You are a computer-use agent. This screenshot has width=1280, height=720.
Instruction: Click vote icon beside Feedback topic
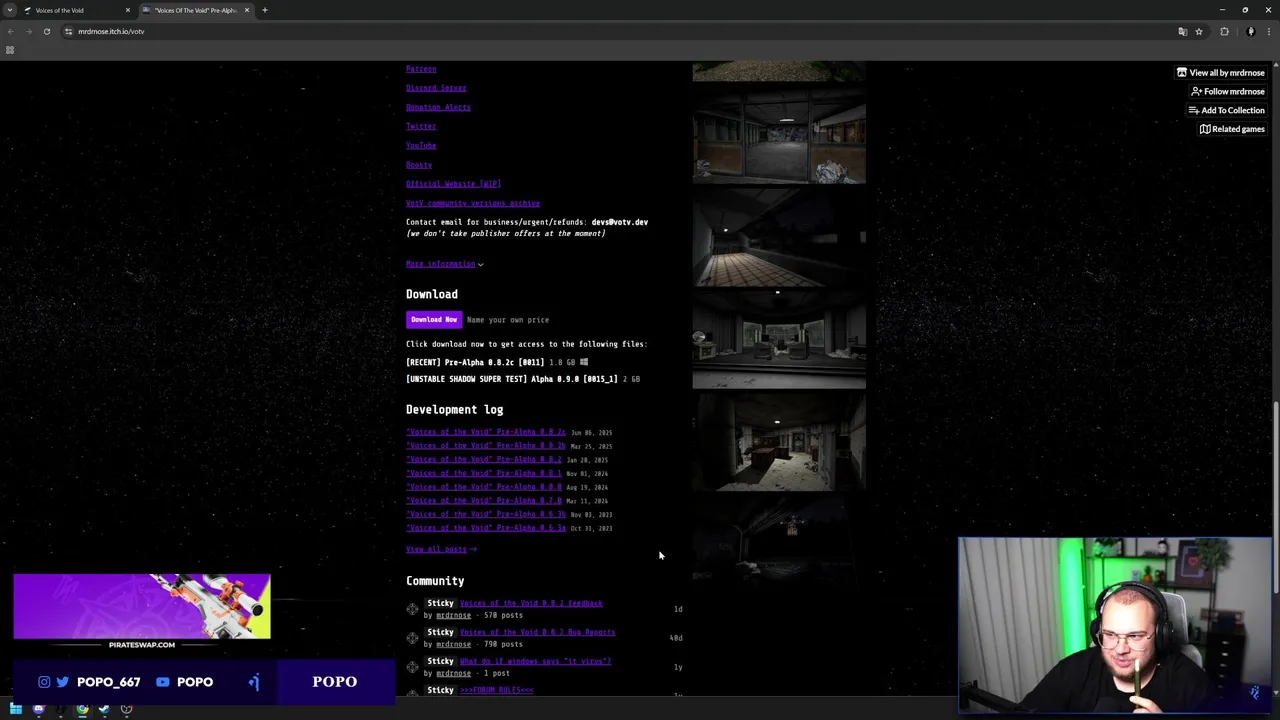click(x=412, y=609)
